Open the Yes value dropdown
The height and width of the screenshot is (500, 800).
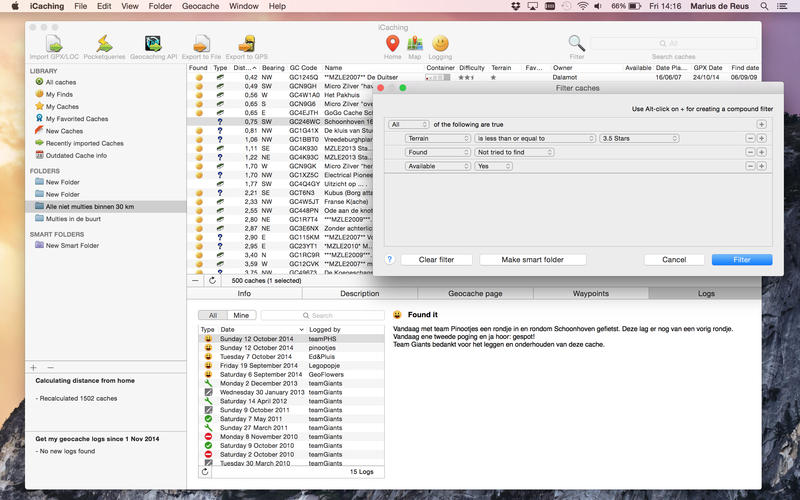493,166
